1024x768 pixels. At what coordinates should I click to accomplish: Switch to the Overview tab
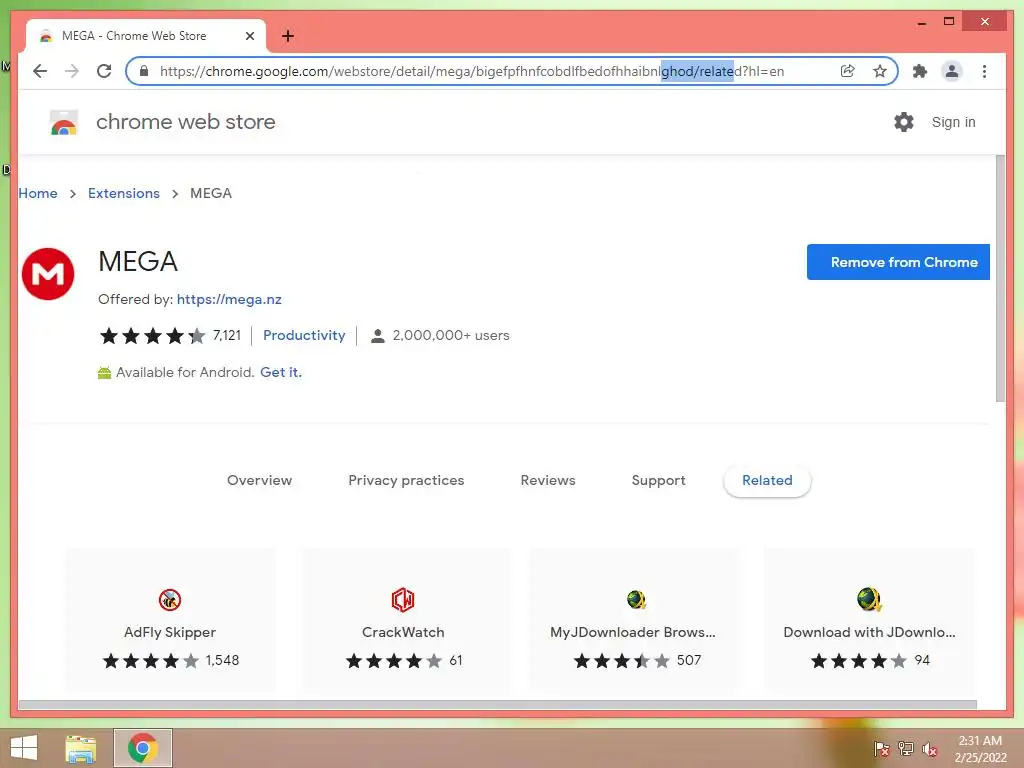tap(259, 481)
